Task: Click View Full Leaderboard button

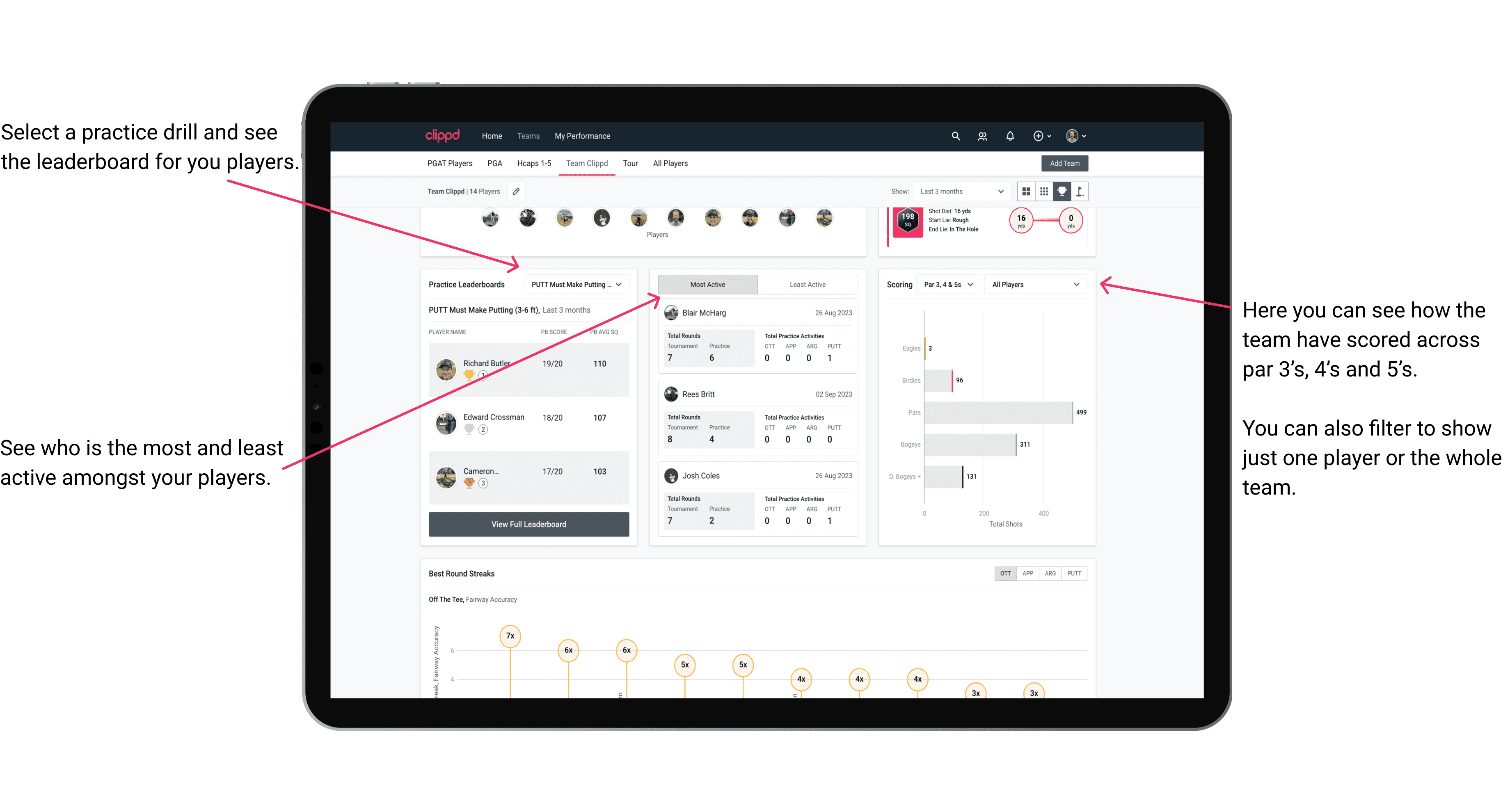Action: (x=528, y=524)
